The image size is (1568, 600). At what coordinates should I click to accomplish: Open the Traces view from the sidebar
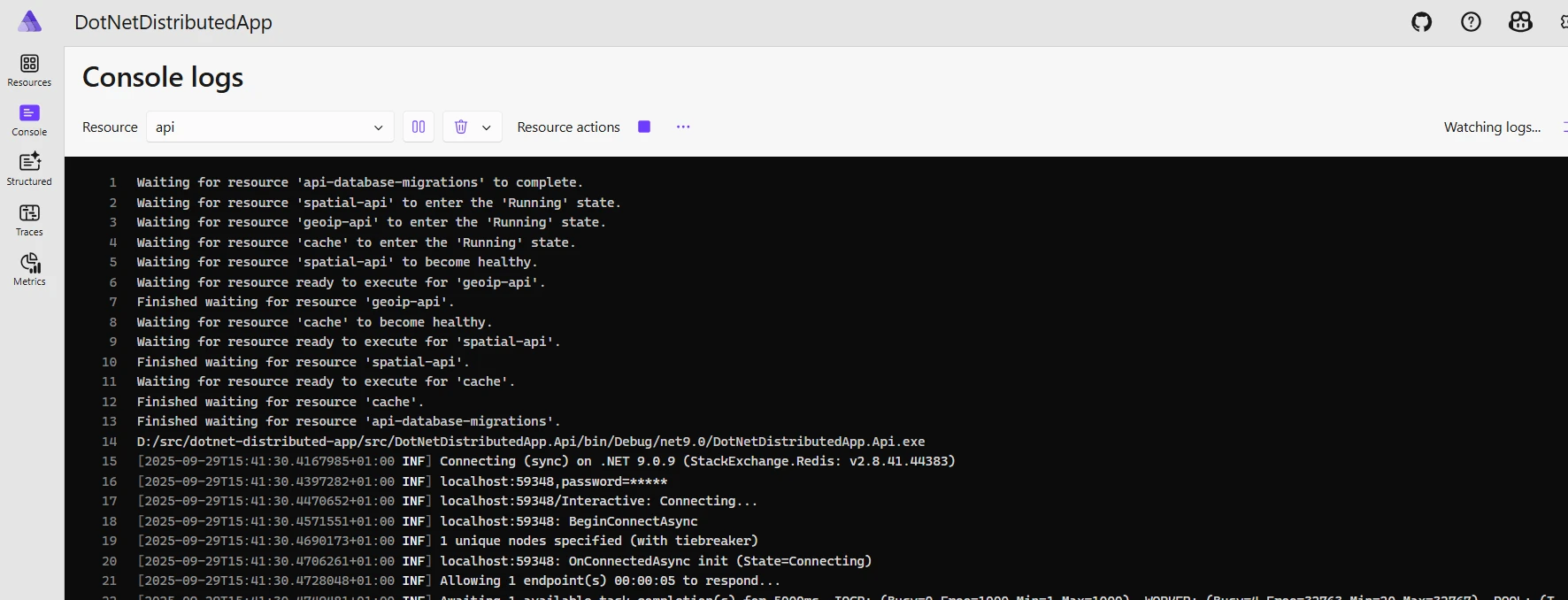[x=29, y=219]
